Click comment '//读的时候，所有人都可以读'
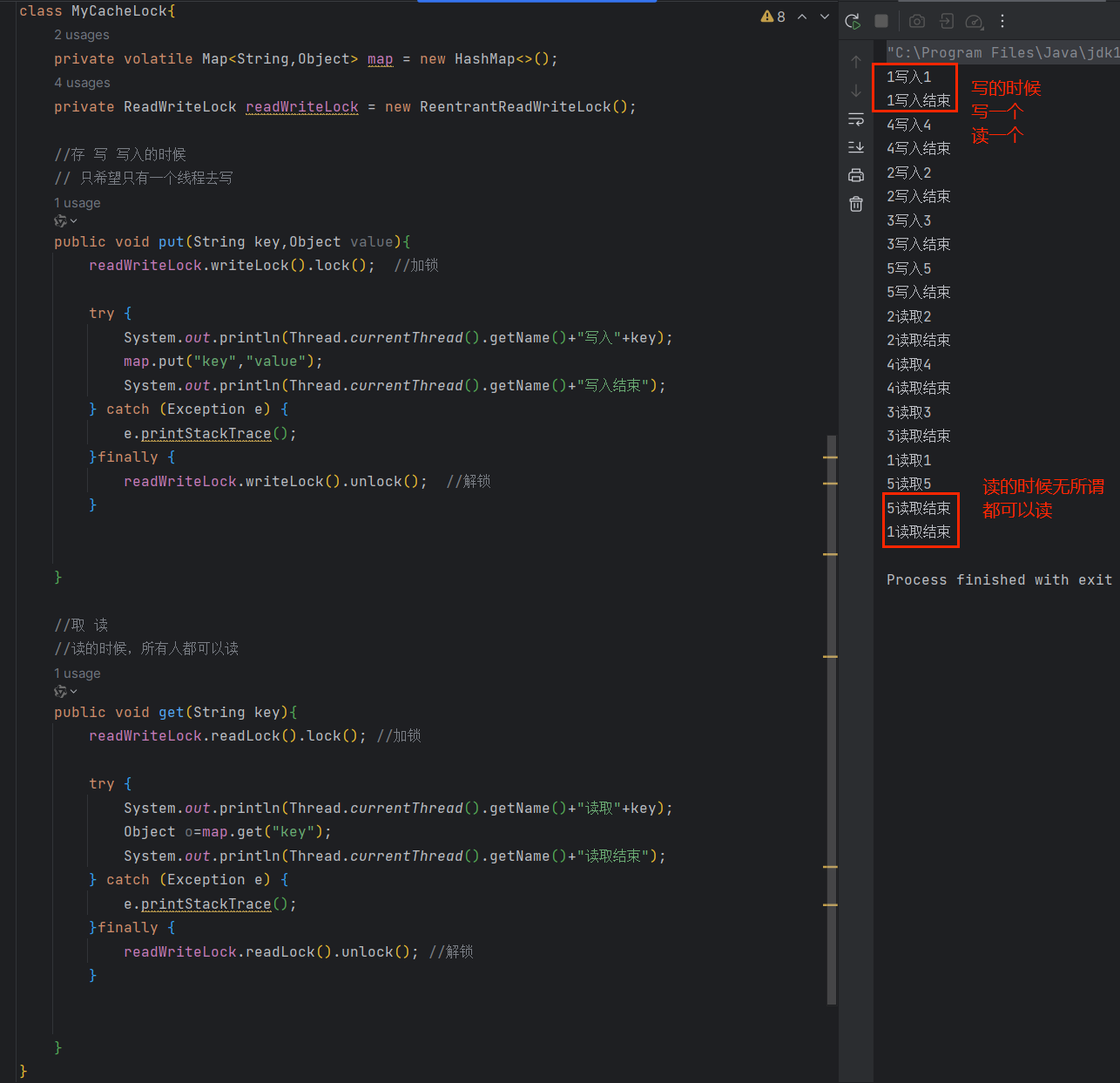 pyautogui.click(x=146, y=649)
